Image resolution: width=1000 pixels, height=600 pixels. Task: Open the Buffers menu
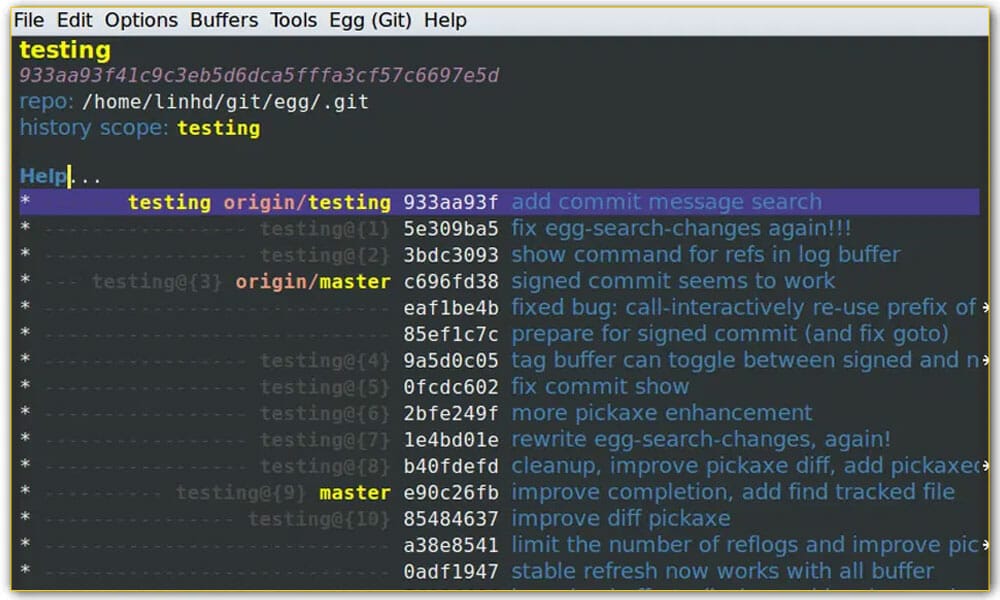[223, 20]
